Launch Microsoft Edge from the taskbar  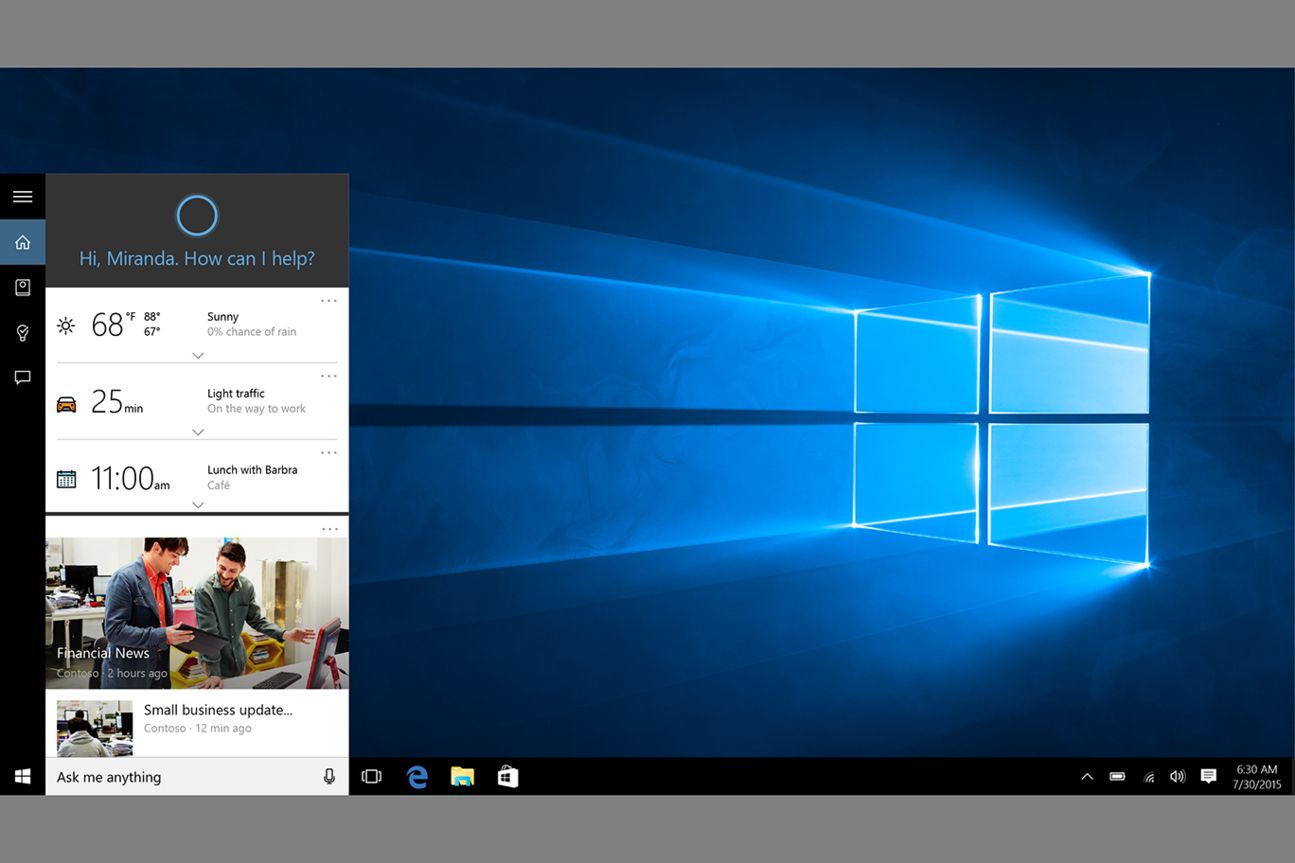[417, 777]
